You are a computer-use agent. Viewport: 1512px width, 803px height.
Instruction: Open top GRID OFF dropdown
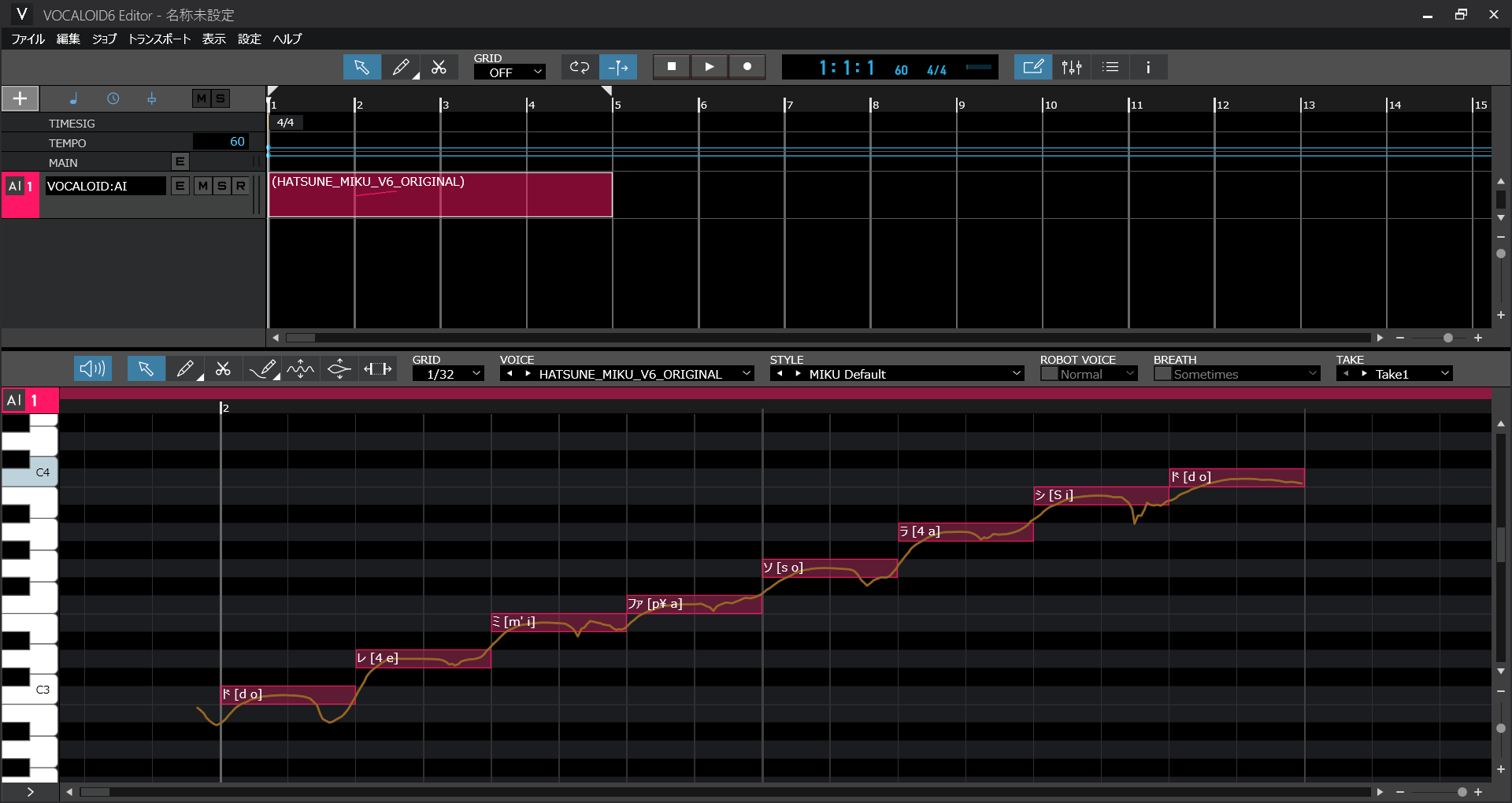pos(510,72)
